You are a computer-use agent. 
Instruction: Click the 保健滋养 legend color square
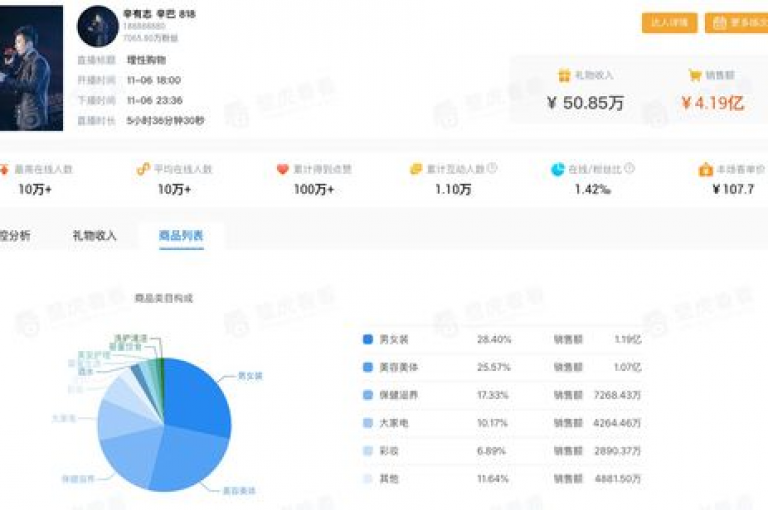coord(368,395)
